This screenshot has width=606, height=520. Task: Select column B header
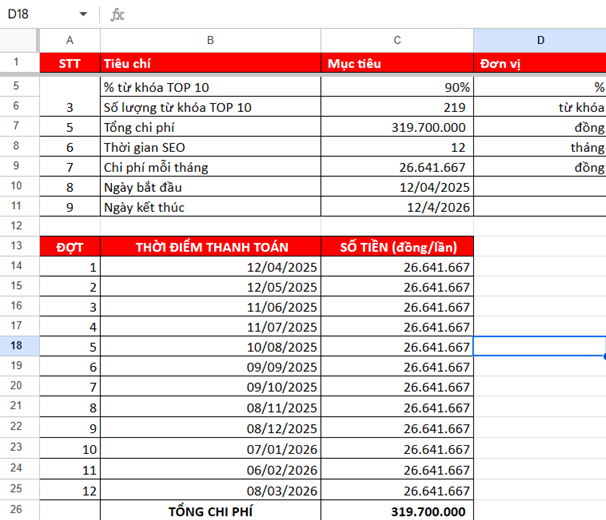211,40
